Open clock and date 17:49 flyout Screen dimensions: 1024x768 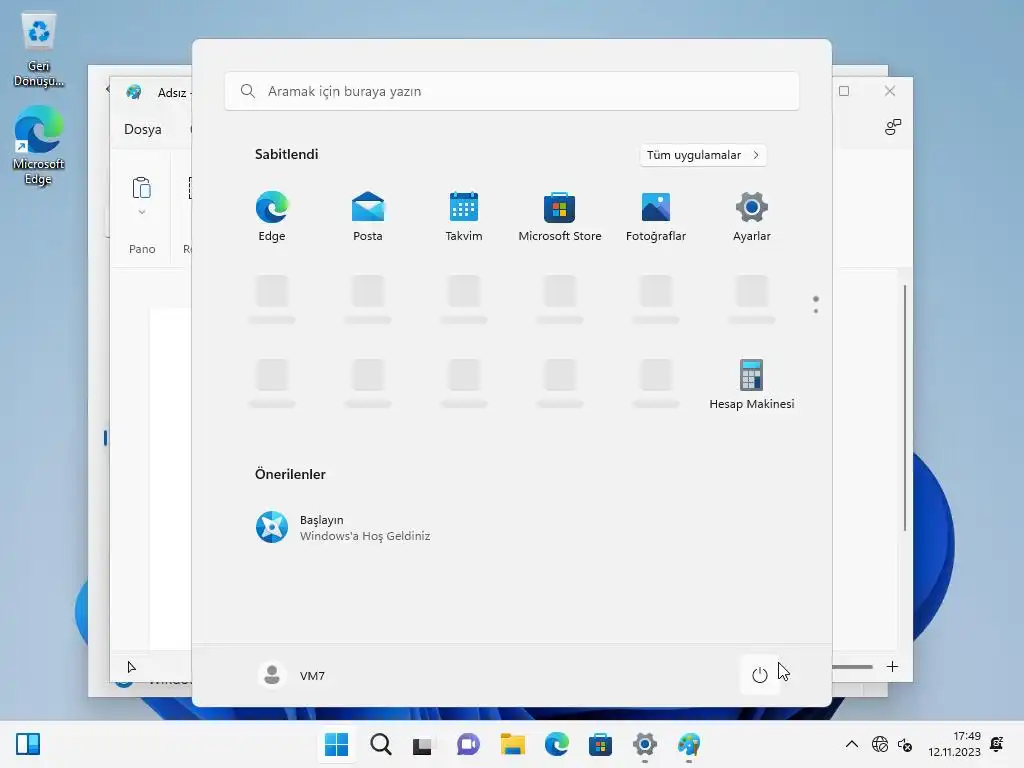point(954,744)
